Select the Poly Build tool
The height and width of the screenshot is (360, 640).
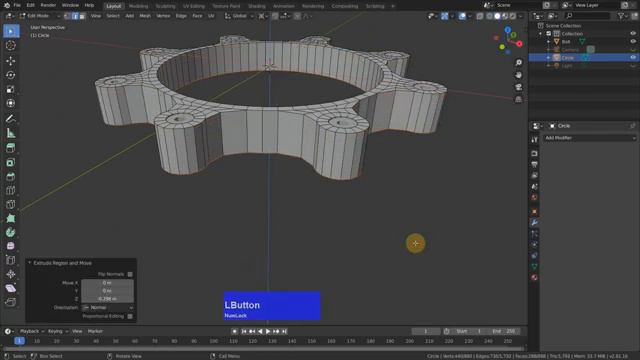coord(11,218)
